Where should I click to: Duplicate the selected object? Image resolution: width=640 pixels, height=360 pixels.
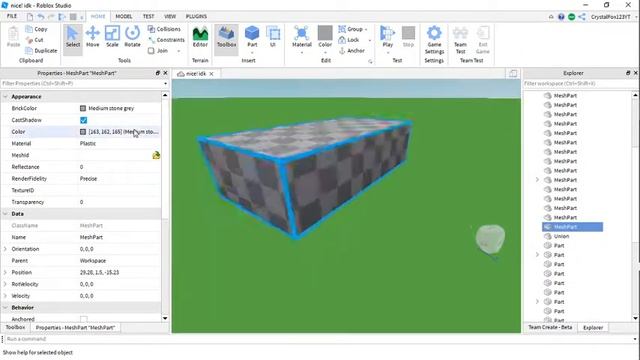coord(41,51)
